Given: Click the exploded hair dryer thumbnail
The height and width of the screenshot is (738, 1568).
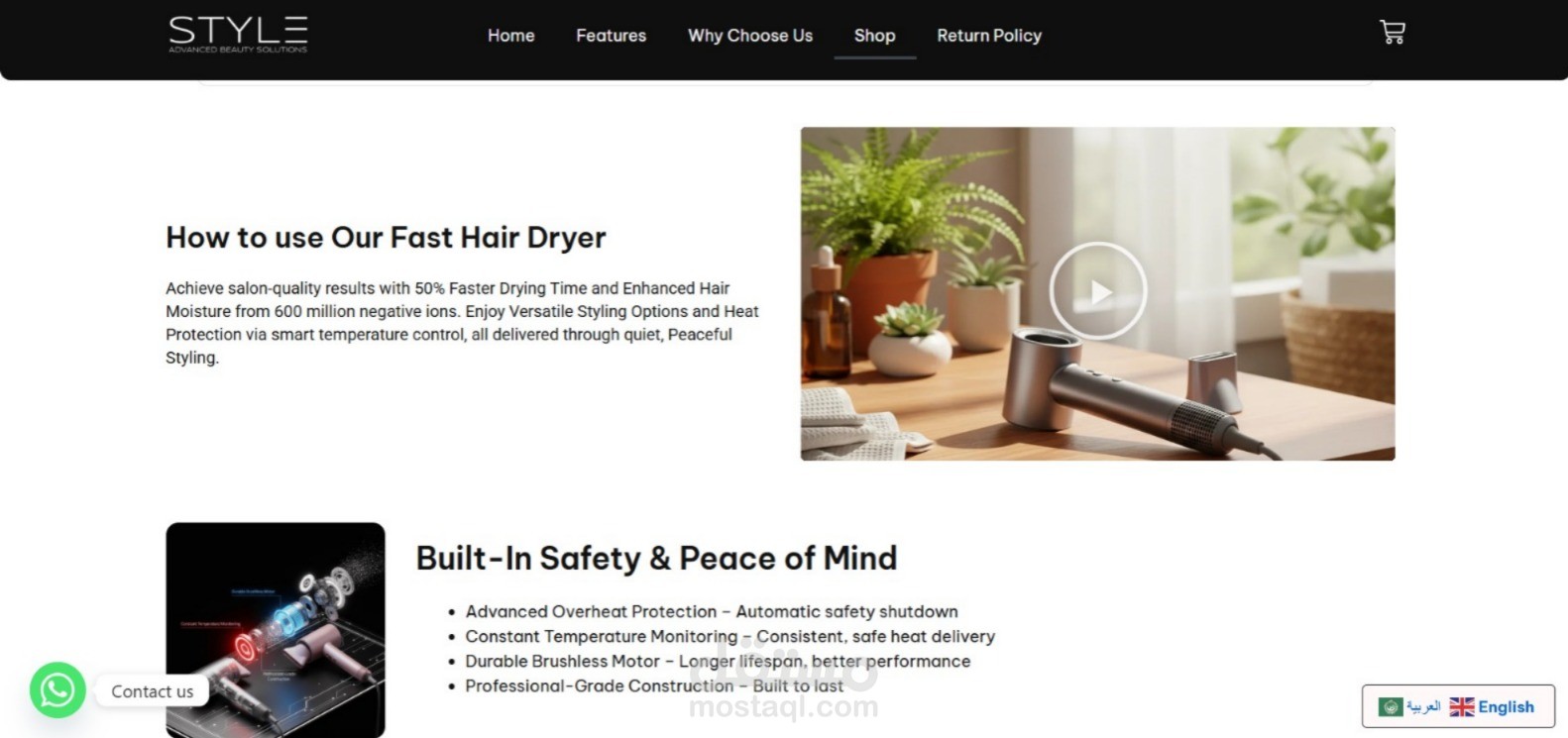Looking at the screenshot, I should point(276,630).
